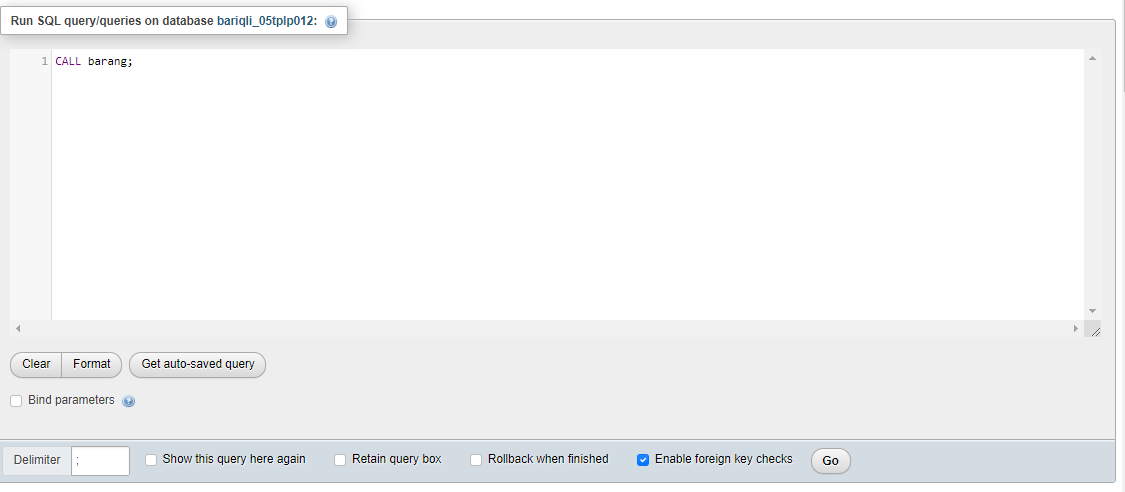
Task: Open Bind parameters help icon
Action: click(x=128, y=401)
